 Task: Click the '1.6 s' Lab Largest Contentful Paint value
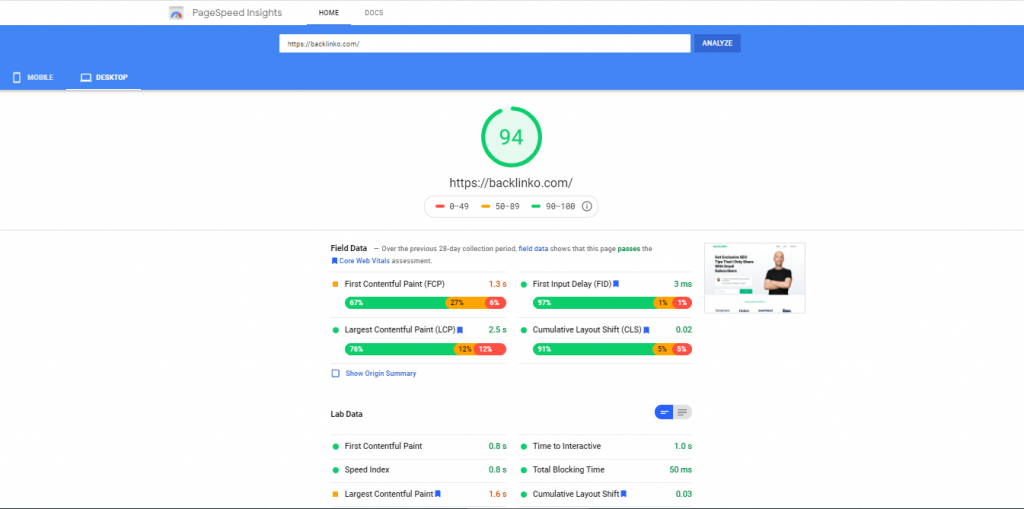coord(498,494)
